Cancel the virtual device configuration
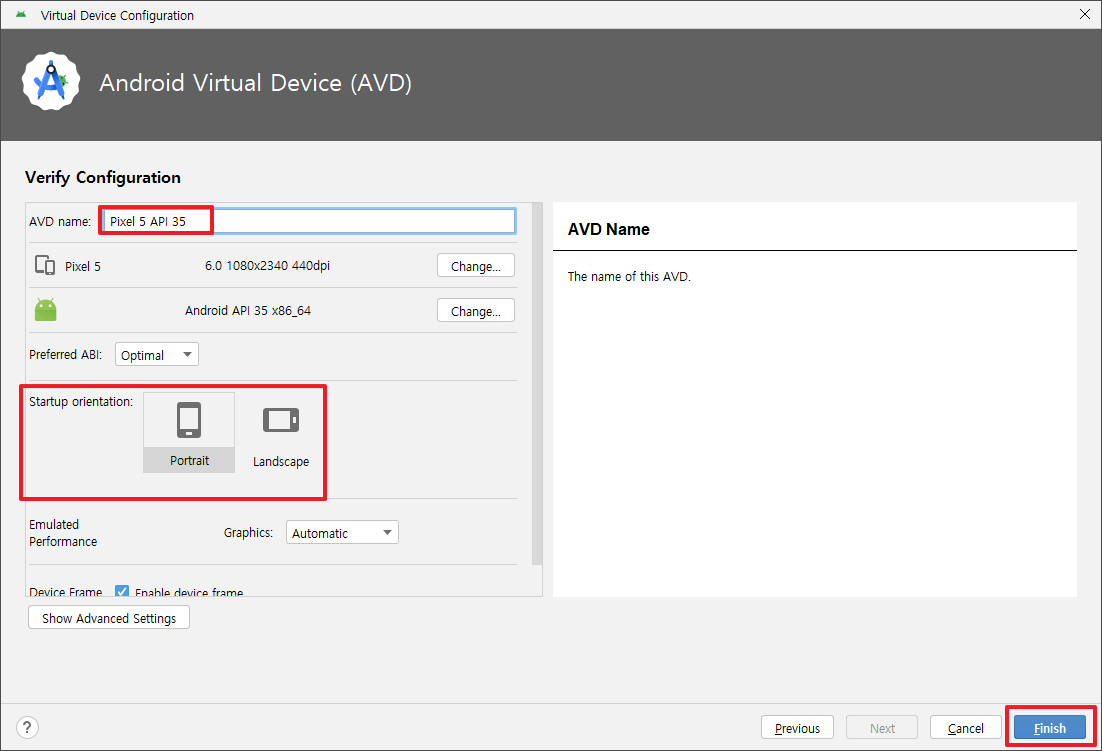The width and height of the screenshot is (1102, 751). (966, 728)
